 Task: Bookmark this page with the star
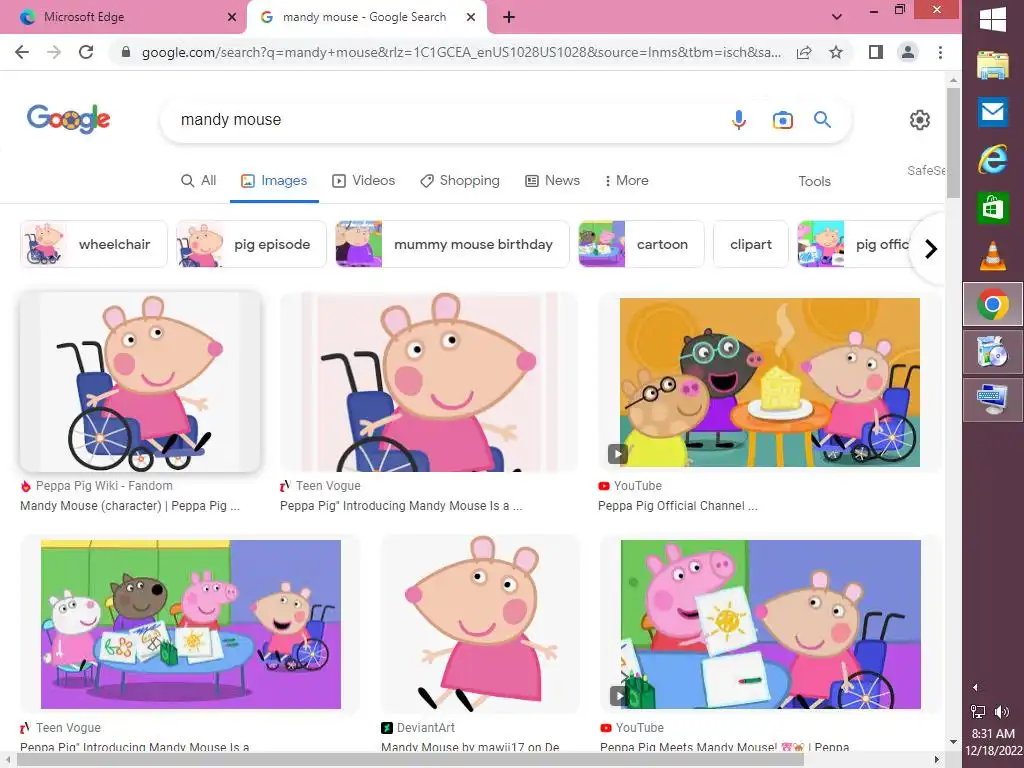(836, 52)
